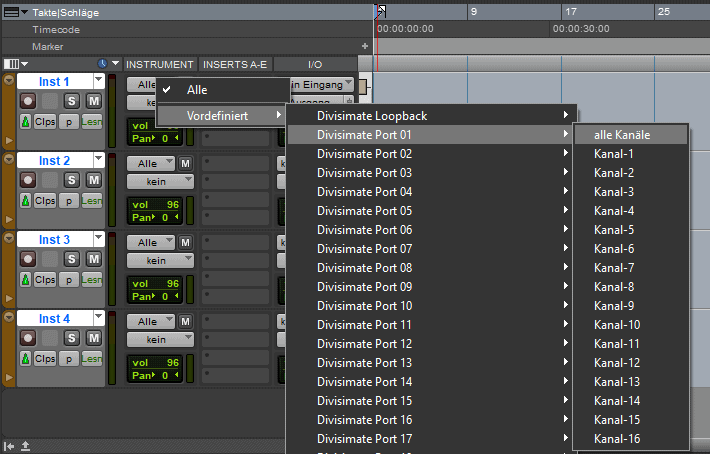The width and height of the screenshot is (710, 454).
Task: Record-enable the Inst 3 track
Action: click(28, 259)
